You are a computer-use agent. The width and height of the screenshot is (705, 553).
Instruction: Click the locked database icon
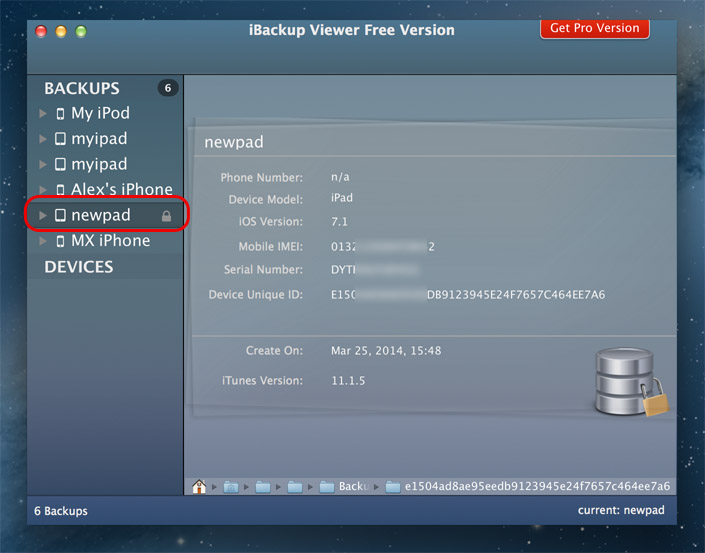coord(631,382)
